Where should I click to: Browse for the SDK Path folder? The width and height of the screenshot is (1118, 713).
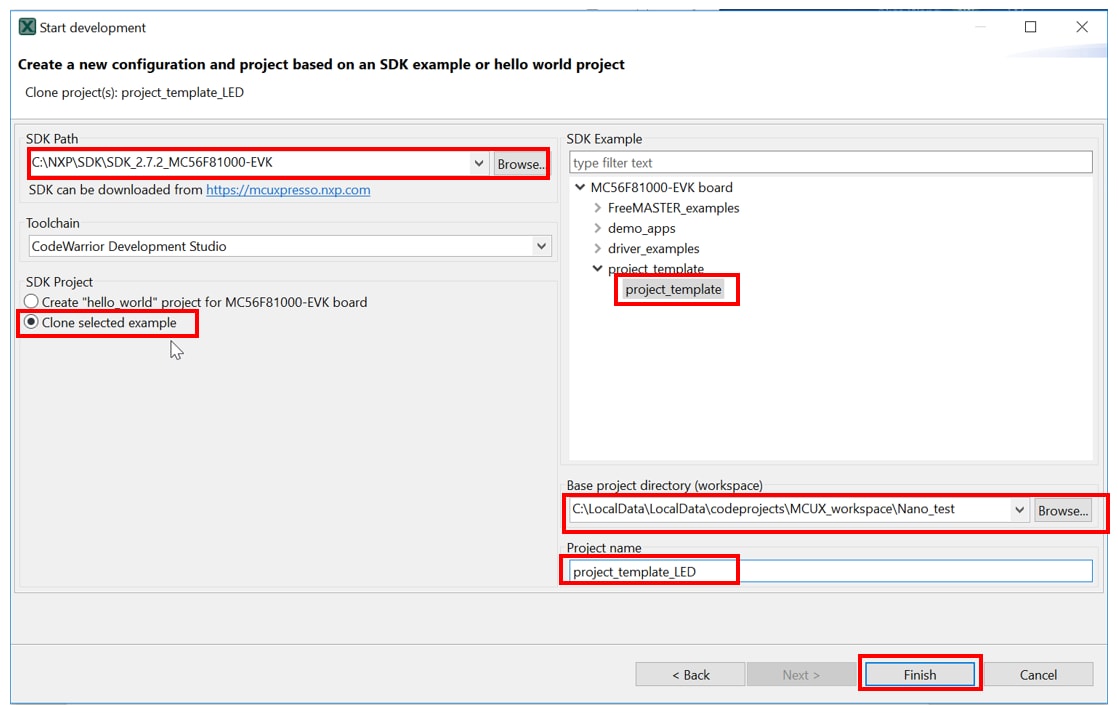pyautogui.click(x=519, y=164)
